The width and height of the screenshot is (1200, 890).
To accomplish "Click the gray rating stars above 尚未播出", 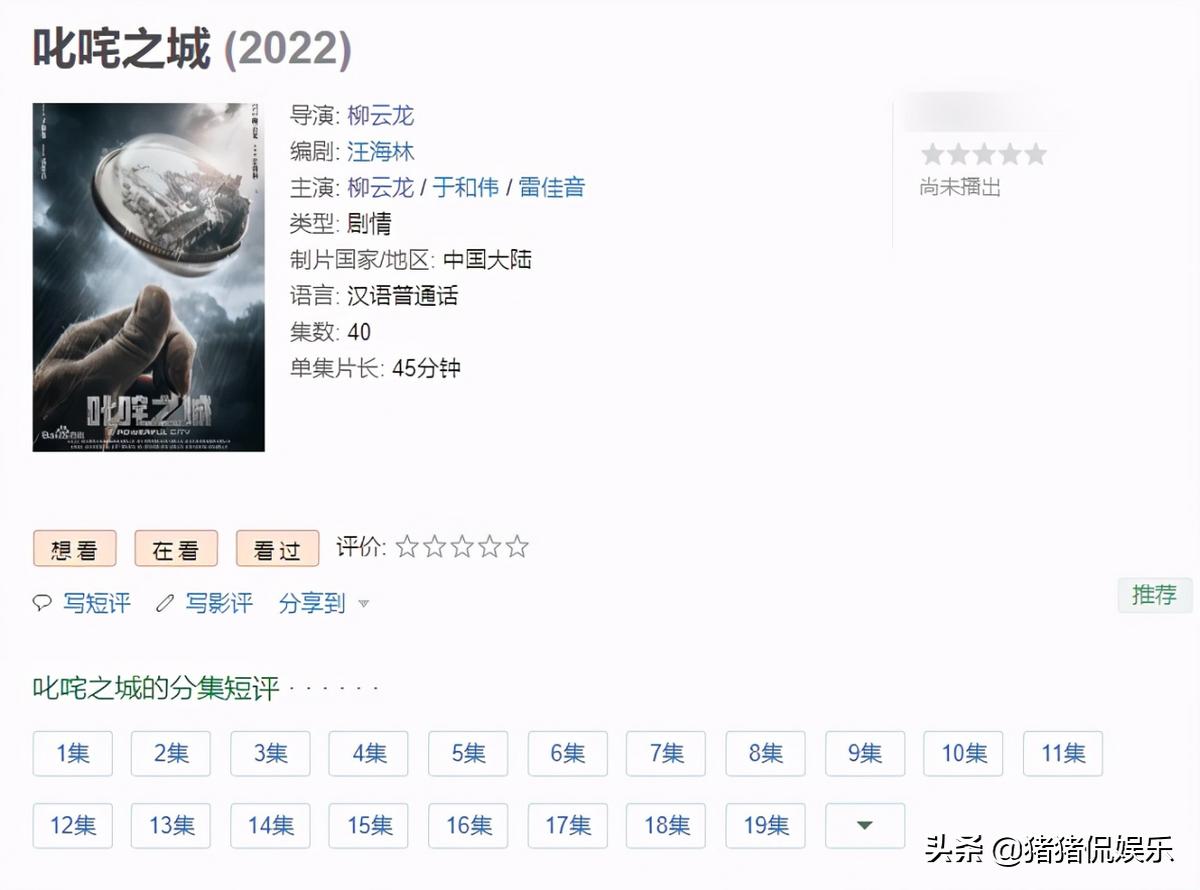I will click(x=983, y=154).
